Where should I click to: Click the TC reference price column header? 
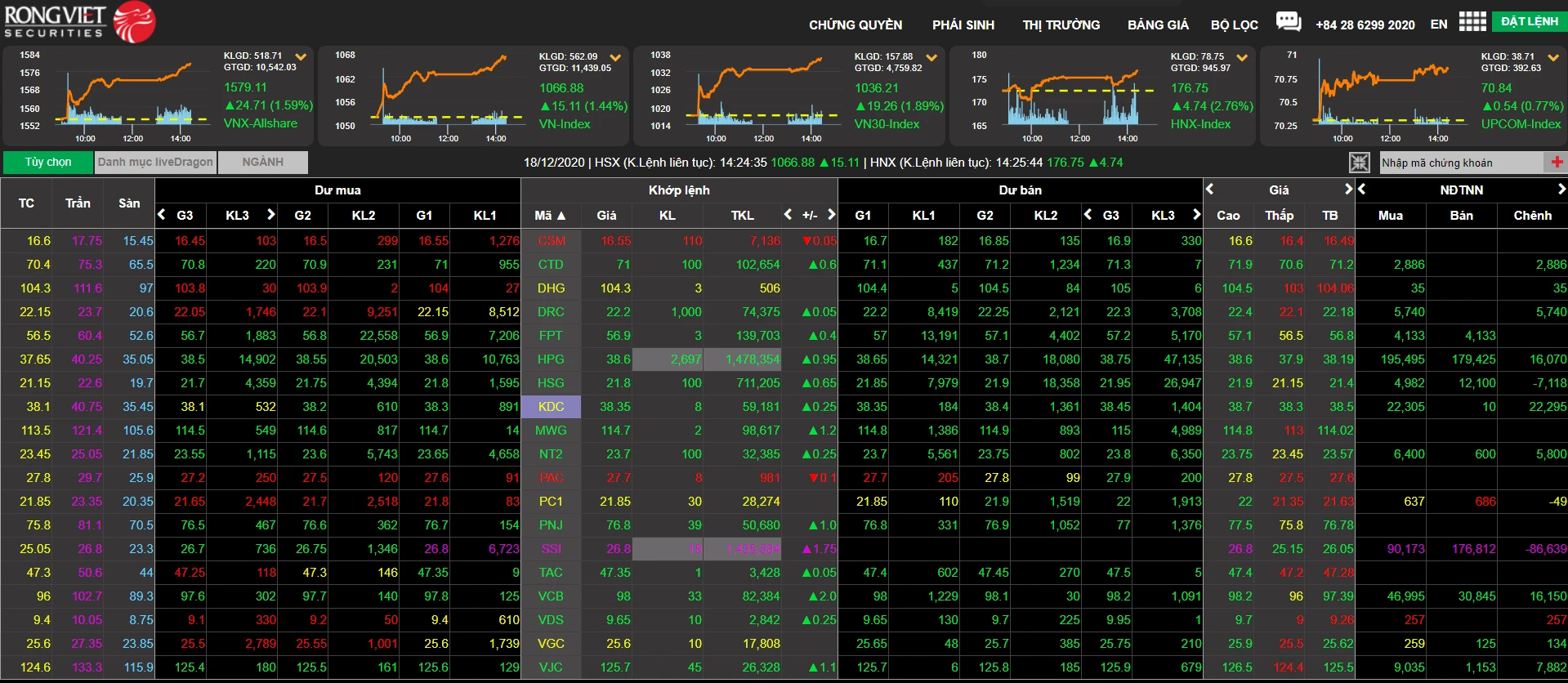(26, 203)
